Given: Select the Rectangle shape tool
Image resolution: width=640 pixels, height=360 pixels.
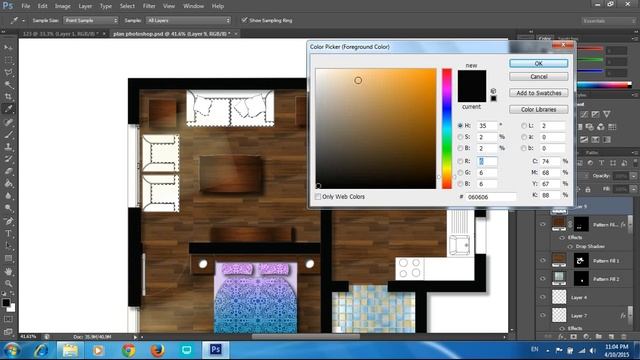Looking at the screenshot, I should (8, 258).
